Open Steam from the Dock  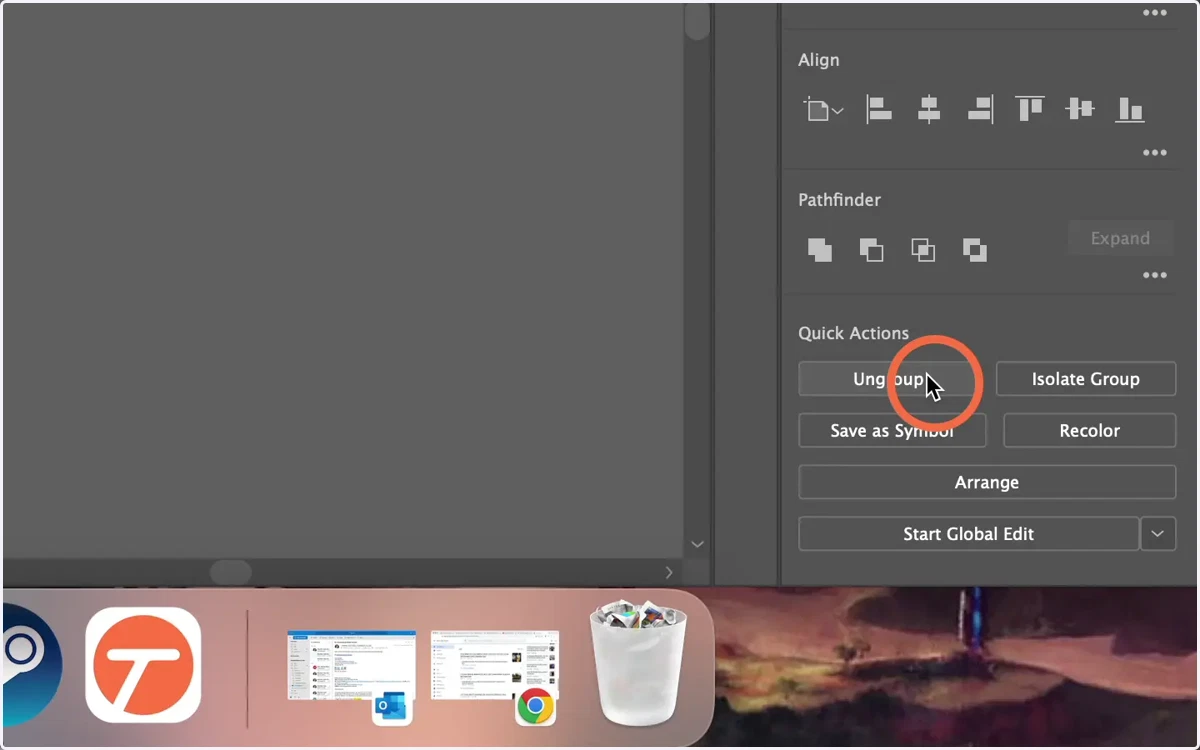coord(32,664)
